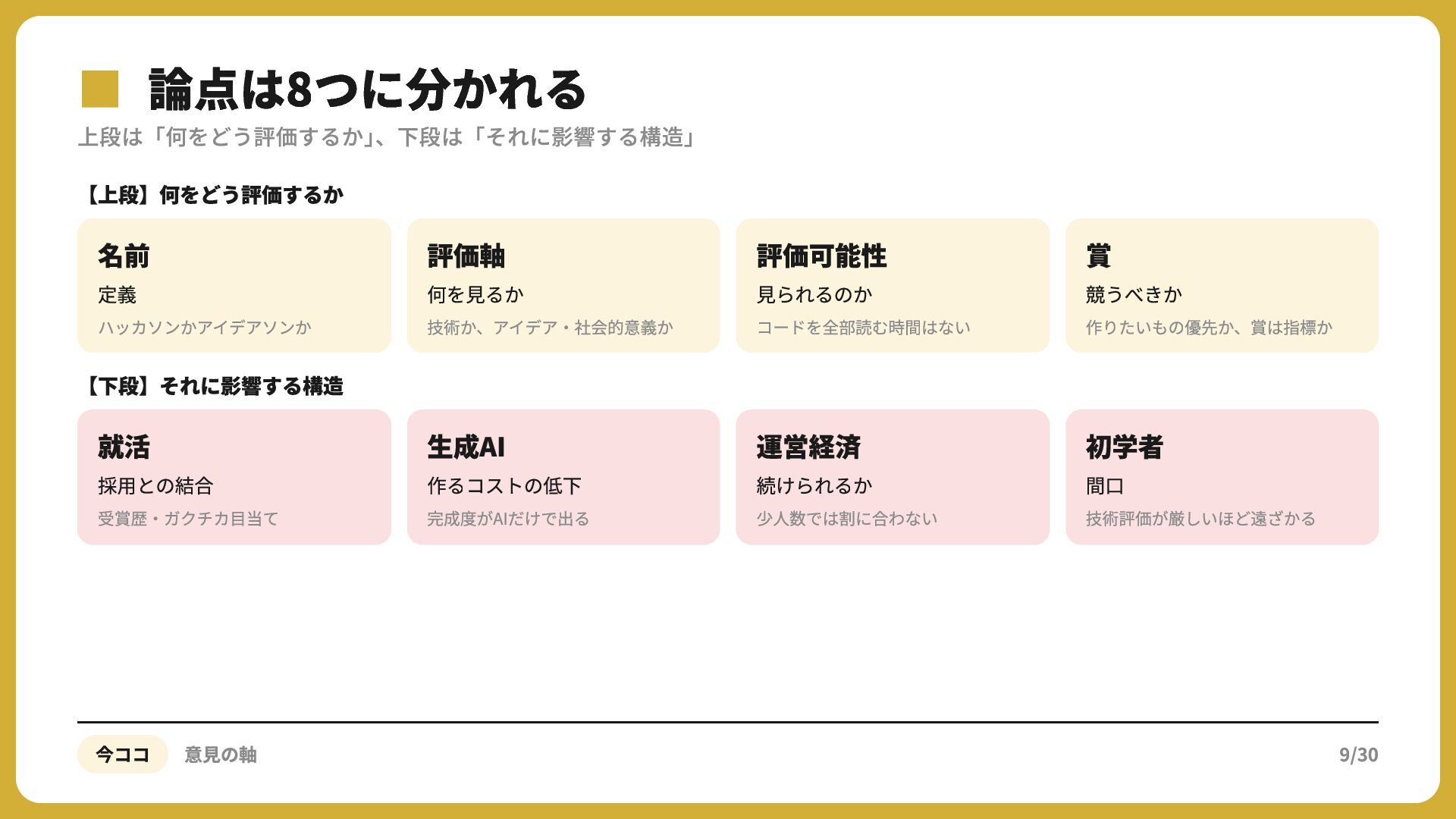Click the gold square icon beside the title

pyautogui.click(x=100, y=89)
